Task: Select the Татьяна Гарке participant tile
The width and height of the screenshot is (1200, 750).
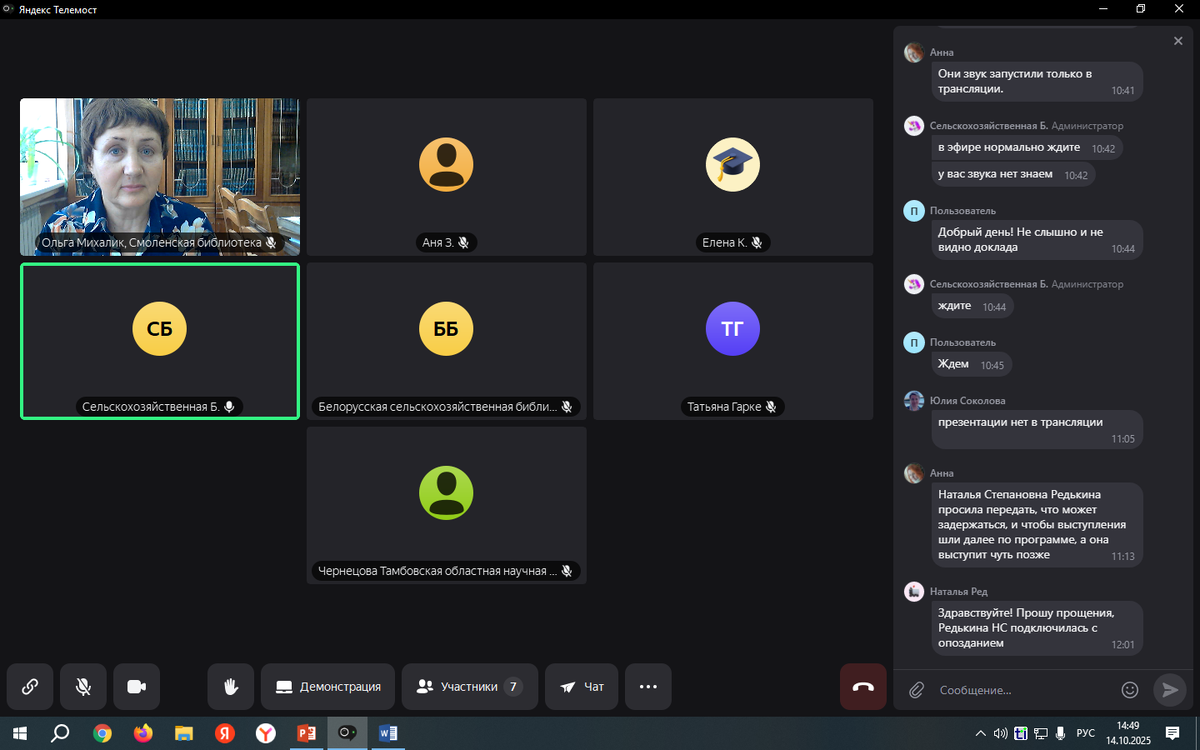Action: coord(733,341)
